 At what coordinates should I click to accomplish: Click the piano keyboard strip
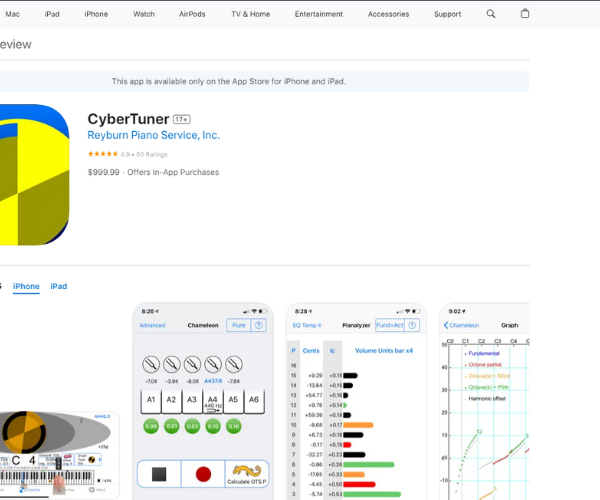click(x=46, y=478)
